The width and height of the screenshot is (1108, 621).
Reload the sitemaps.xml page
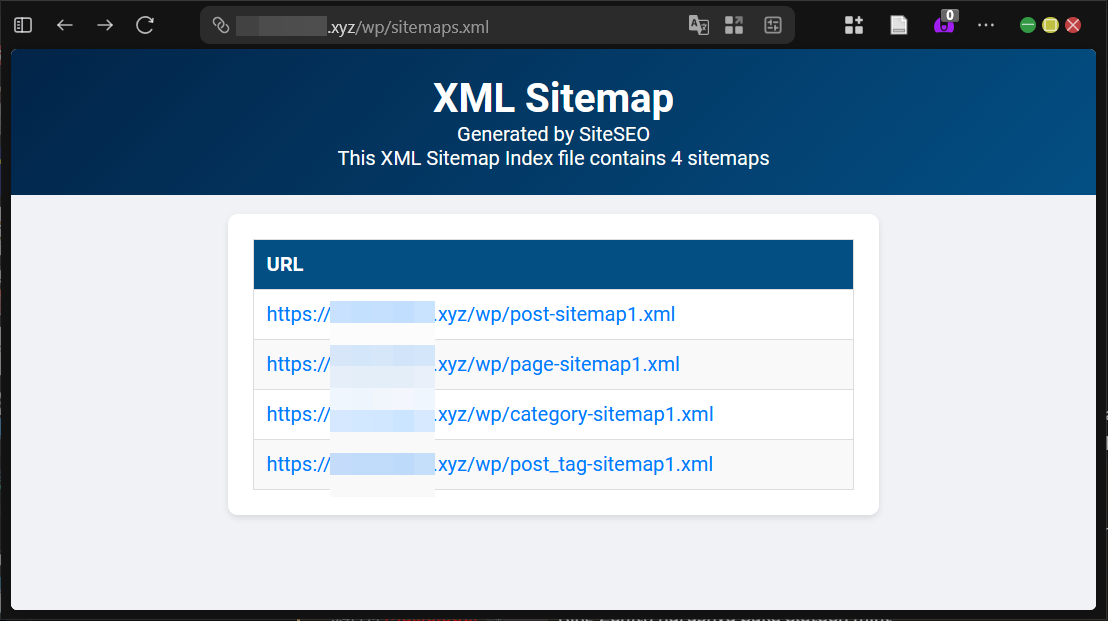coord(144,25)
